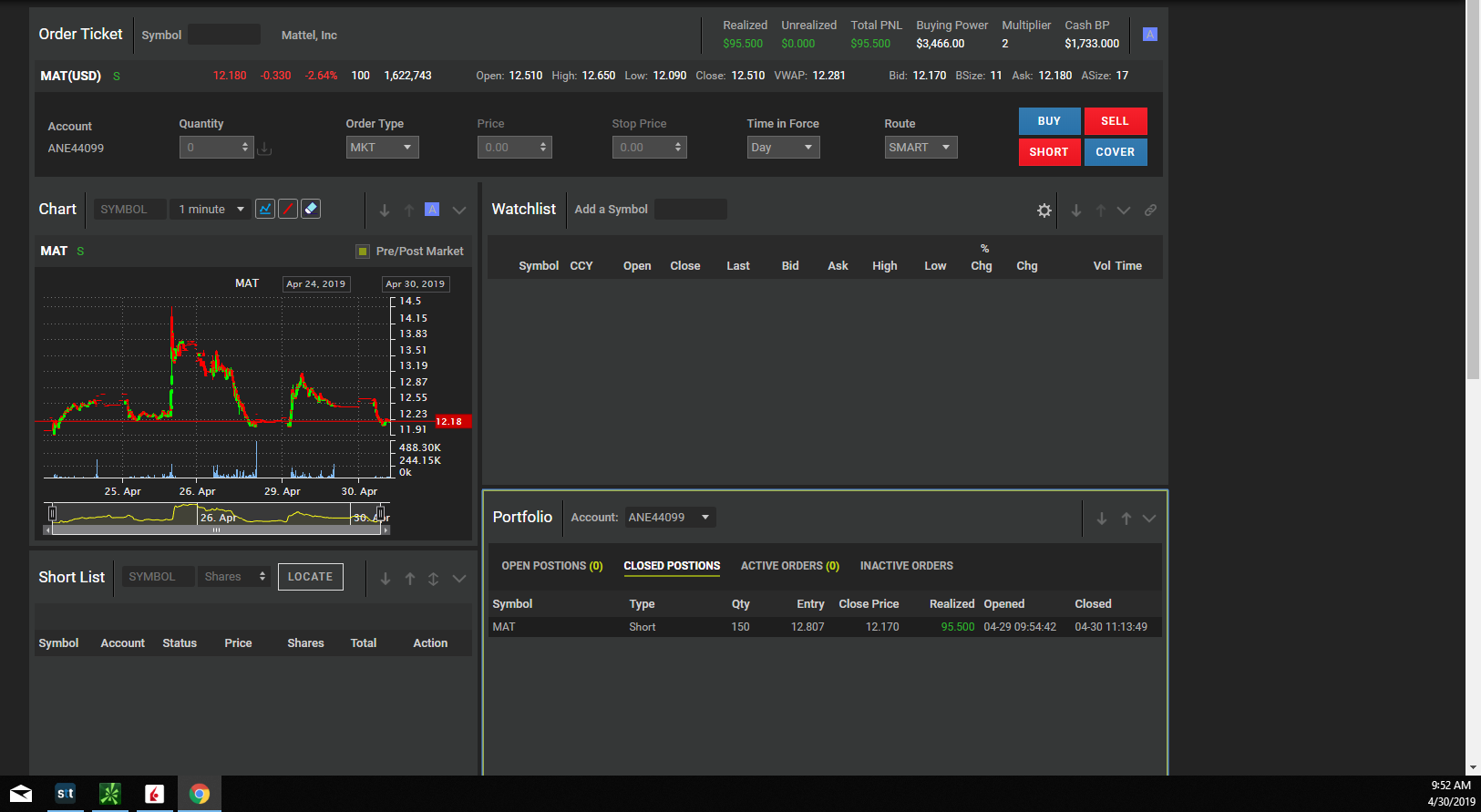Click the chart eraser tool icon
This screenshot has height=812, width=1481.
(x=311, y=209)
